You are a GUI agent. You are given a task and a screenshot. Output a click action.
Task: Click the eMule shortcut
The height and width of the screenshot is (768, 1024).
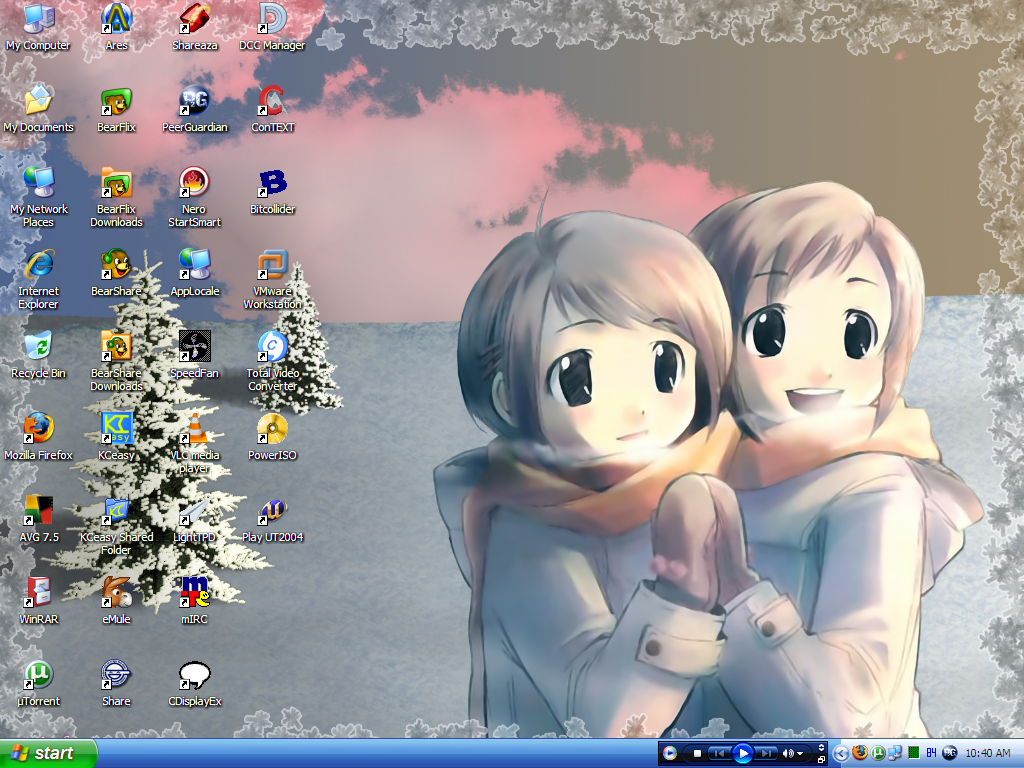click(116, 601)
